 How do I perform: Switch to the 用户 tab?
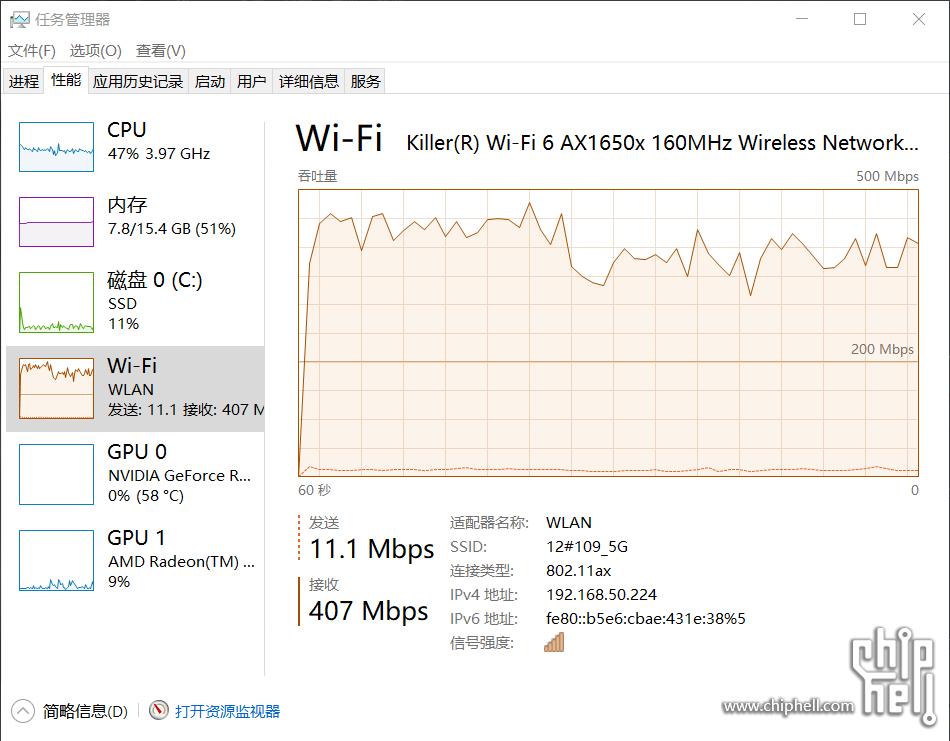tap(251, 81)
